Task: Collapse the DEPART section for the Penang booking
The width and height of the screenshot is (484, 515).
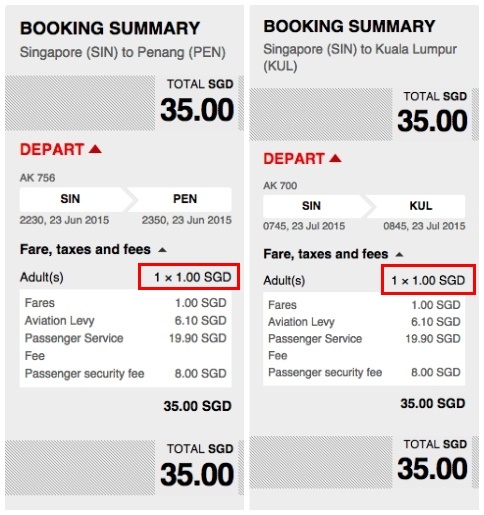Action: pyautogui.click(x=61, y=149)
